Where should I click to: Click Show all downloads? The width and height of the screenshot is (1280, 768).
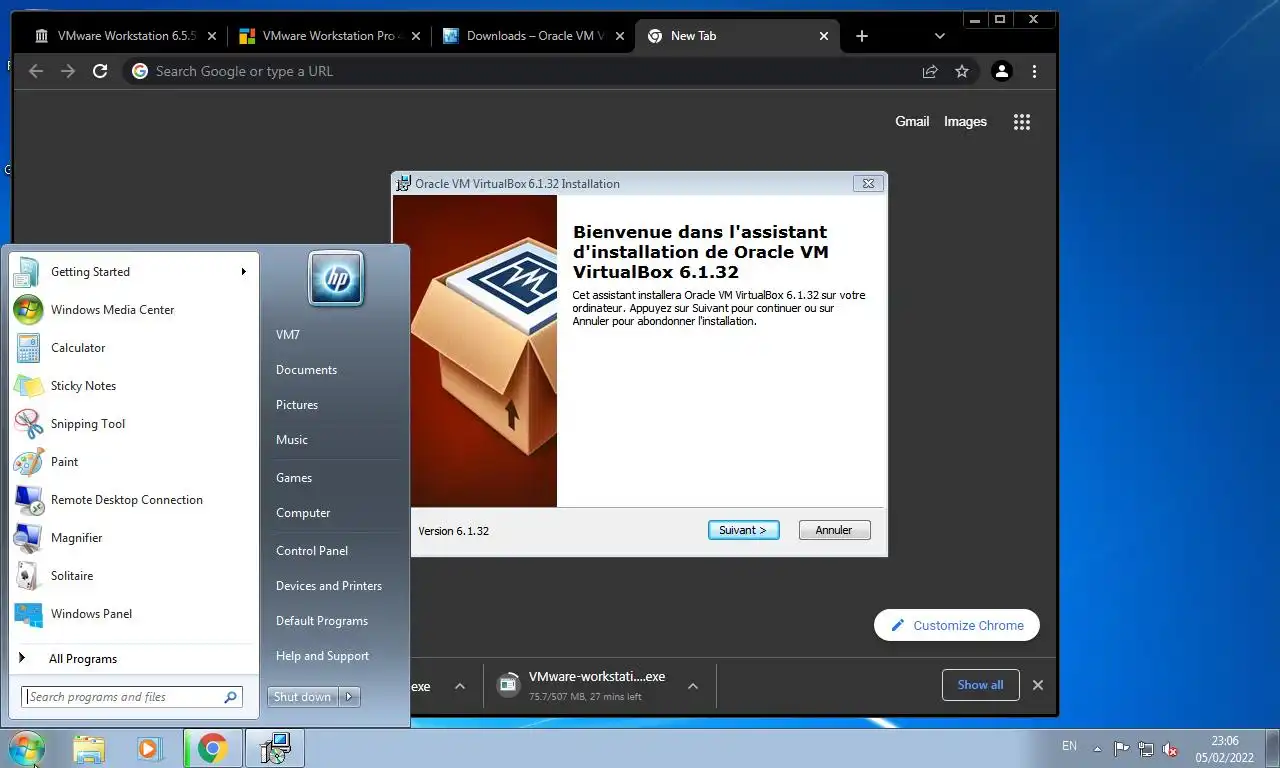click(x=980, y=685)
